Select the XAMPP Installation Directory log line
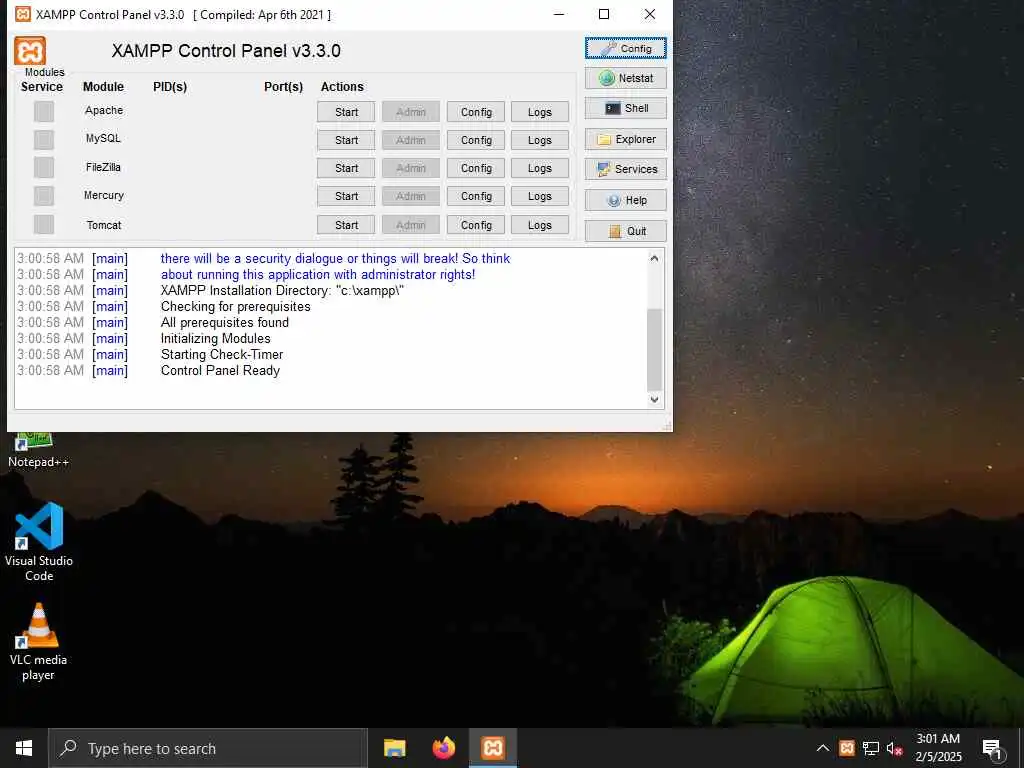Image resolution: width=1024 pixels, height=768 pixels. tap(282, 291)
